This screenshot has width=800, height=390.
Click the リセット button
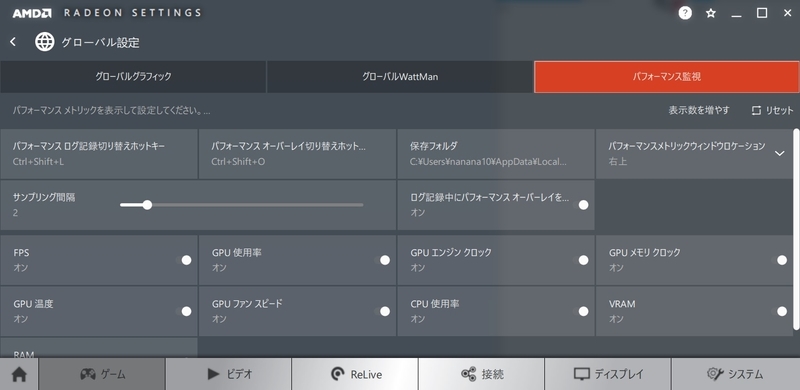pyautogui.click(x=773, y=110)
